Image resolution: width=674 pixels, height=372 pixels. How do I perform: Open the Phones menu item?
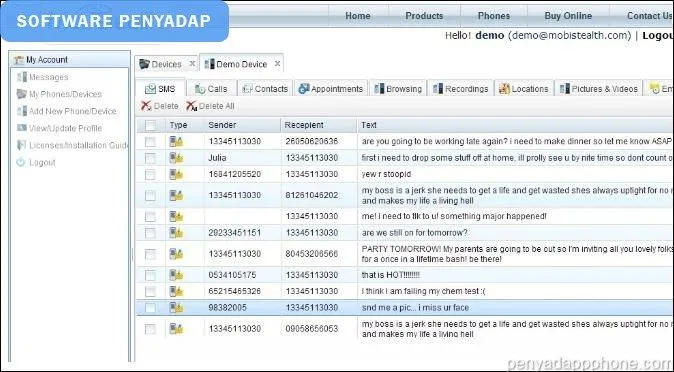493,16
